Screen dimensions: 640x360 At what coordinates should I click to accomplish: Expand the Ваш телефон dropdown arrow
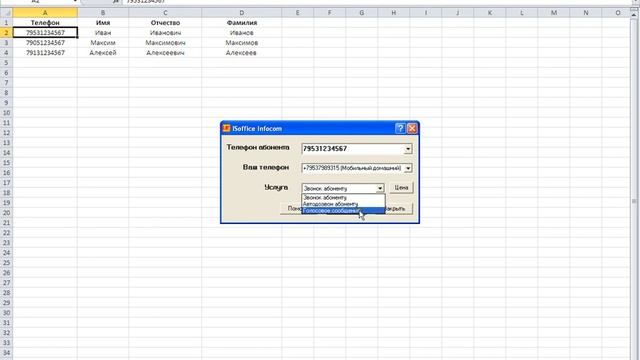coord(408,168)
